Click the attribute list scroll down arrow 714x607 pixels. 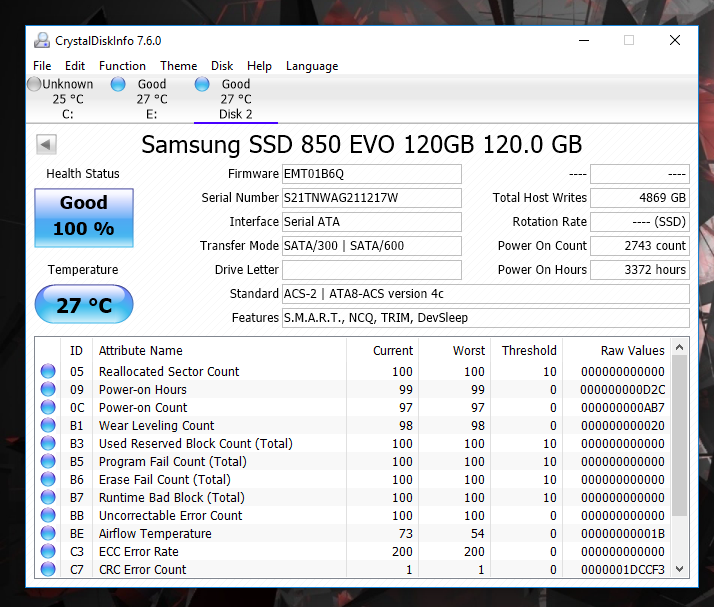(679, 569)
